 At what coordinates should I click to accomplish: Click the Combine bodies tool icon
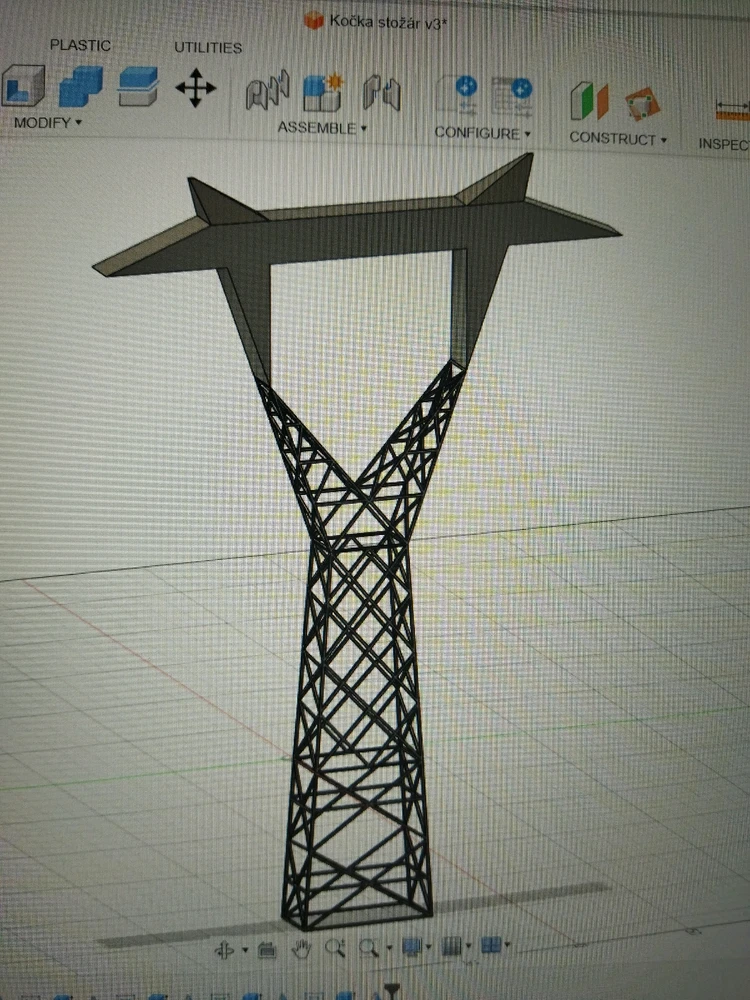pos(80,88)
